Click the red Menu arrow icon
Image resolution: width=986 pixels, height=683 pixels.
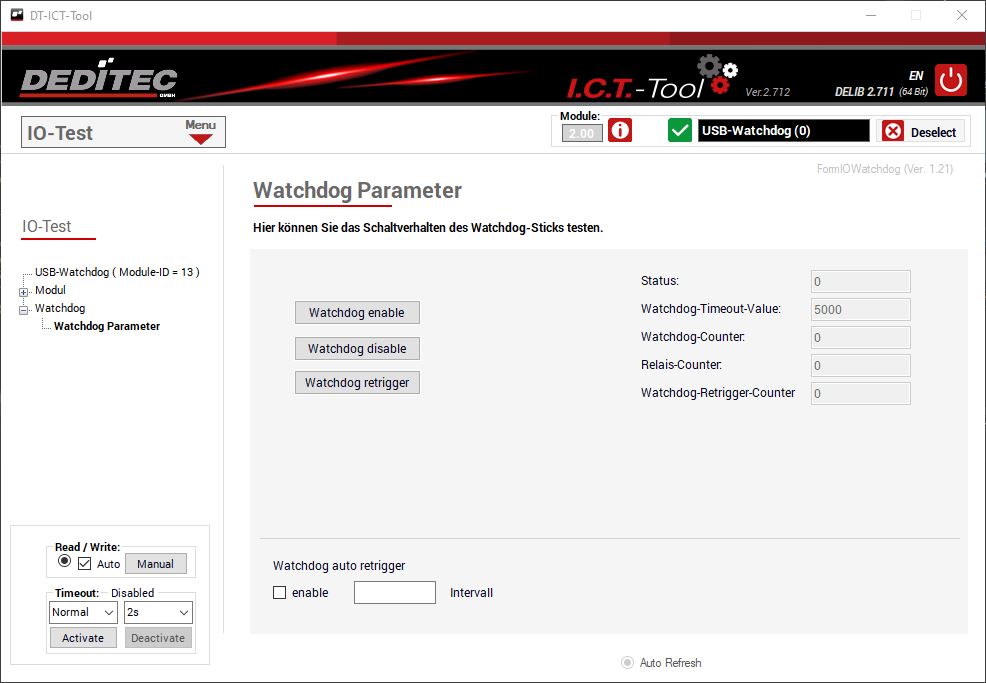[x=201, y=139]
